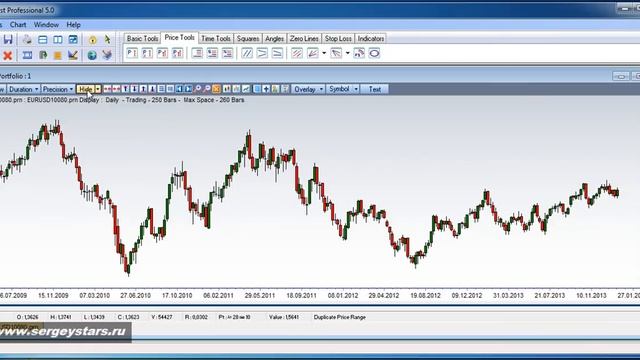Image resolution: width=640 pixels, height=360 pixels.
Task: Click the Text button on chart toolbar
Action: point(374,89)
